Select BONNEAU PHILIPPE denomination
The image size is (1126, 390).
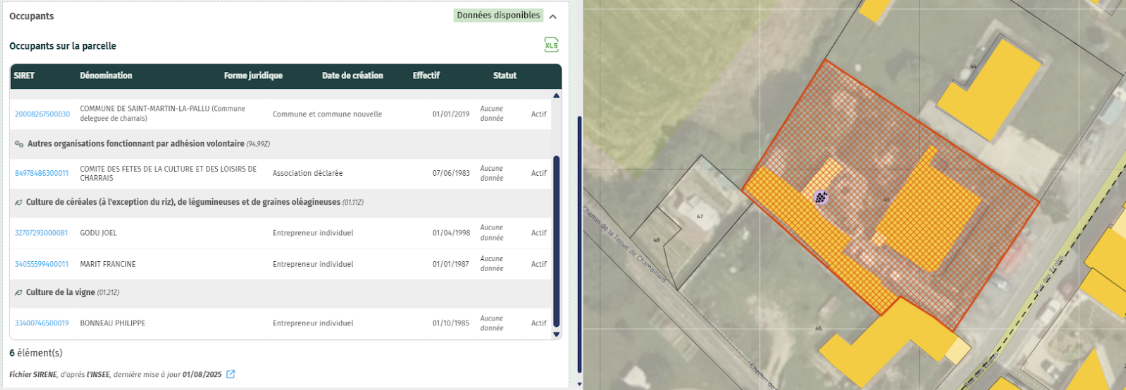click(113, 323)
